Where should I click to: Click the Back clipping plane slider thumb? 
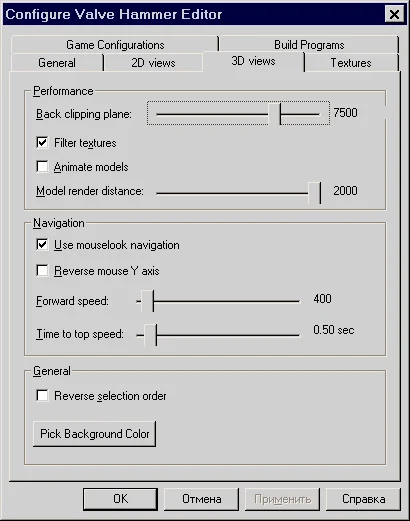275,114
